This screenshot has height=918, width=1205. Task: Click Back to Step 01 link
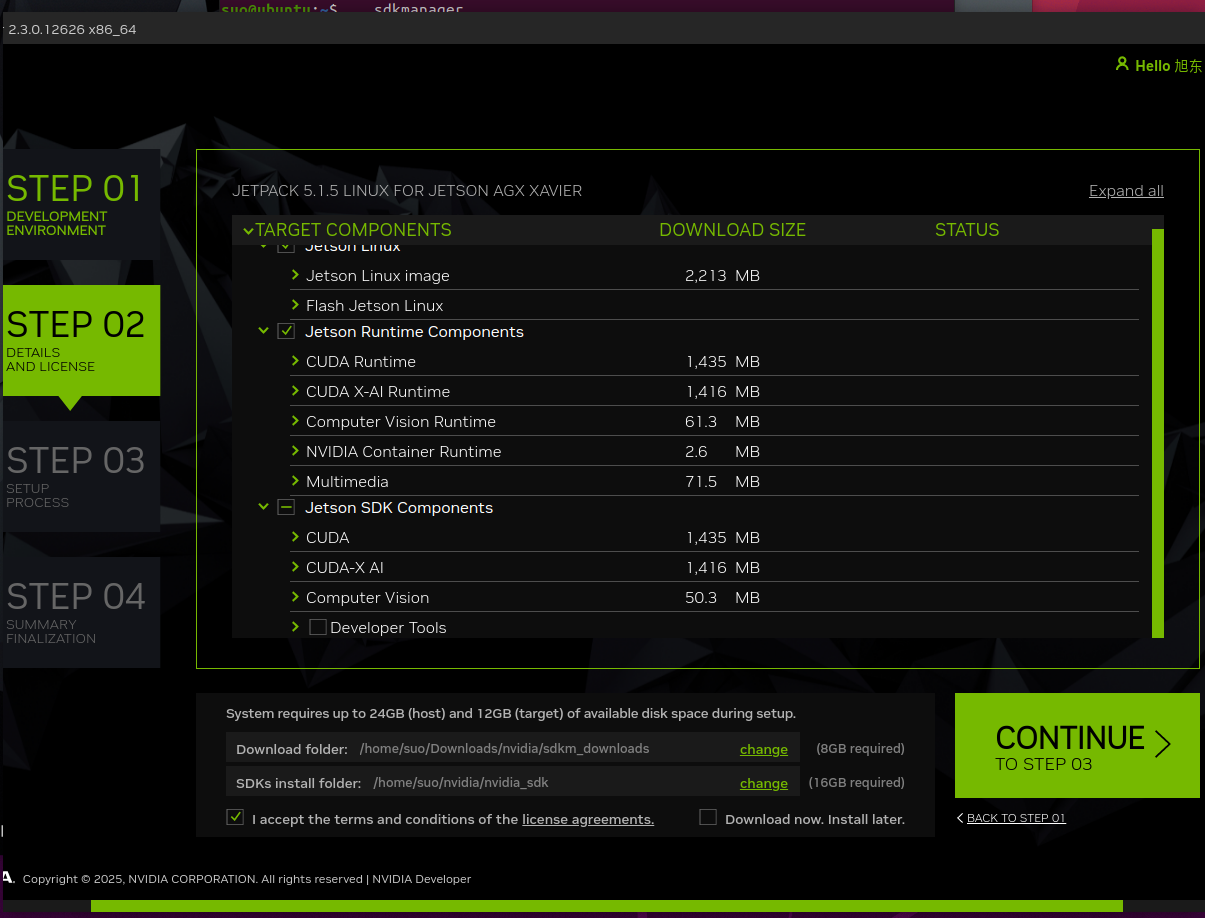(1016, 818)
